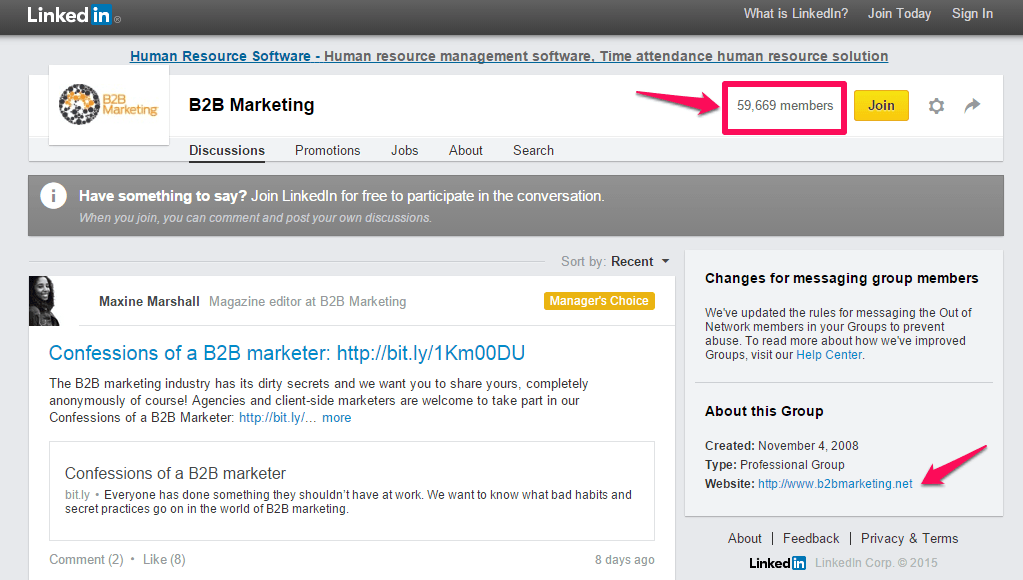Click LinkedIn Corp. © 2015 text
The height and width of the screenshot is (580, 1023).
(876, 563)
